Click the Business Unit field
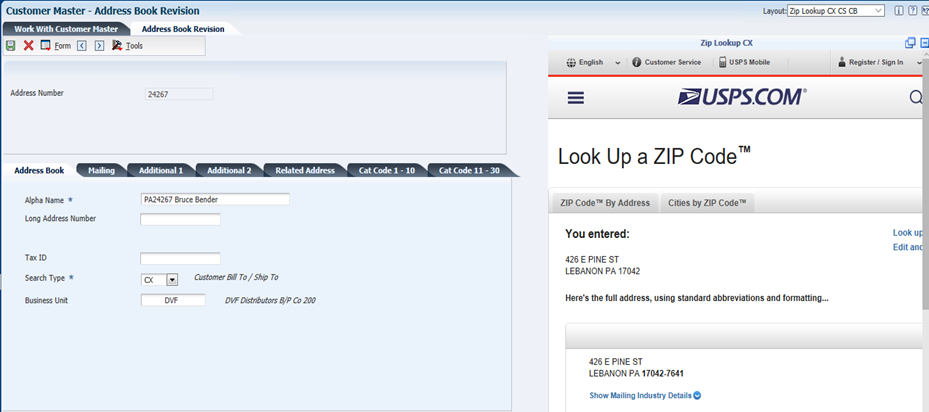This screenshot has height=412, width=929. click(173, 300)
